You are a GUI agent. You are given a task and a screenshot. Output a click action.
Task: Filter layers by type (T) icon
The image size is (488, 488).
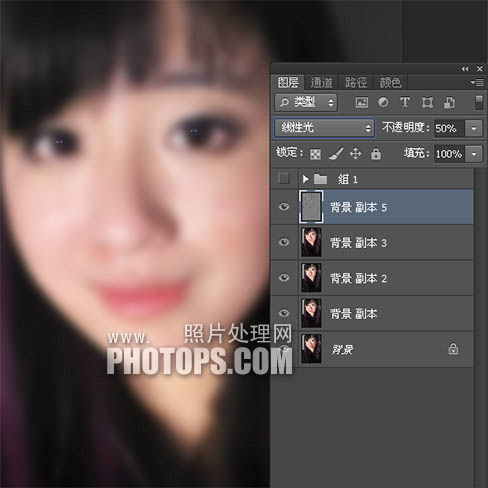405,102
